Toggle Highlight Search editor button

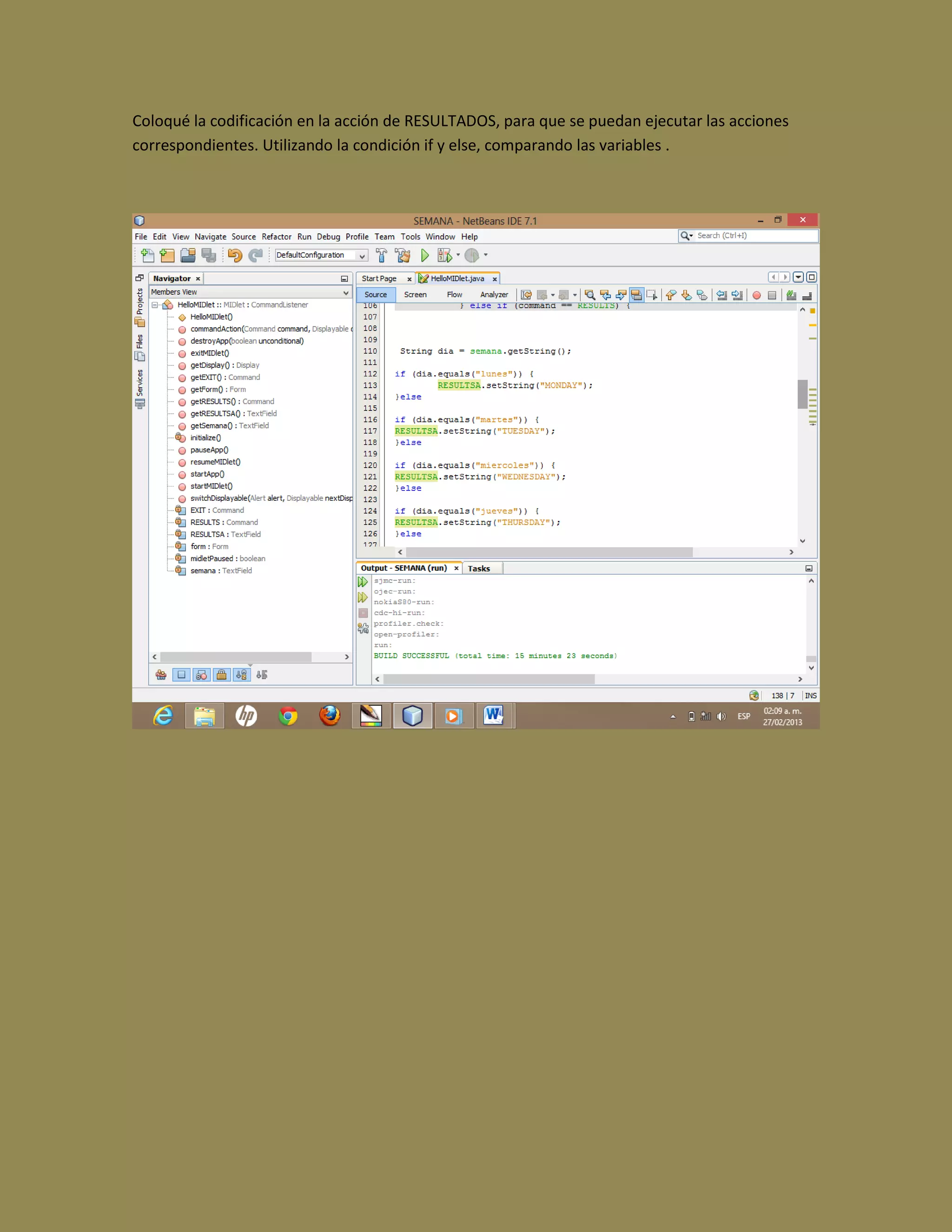click(636, 295)
